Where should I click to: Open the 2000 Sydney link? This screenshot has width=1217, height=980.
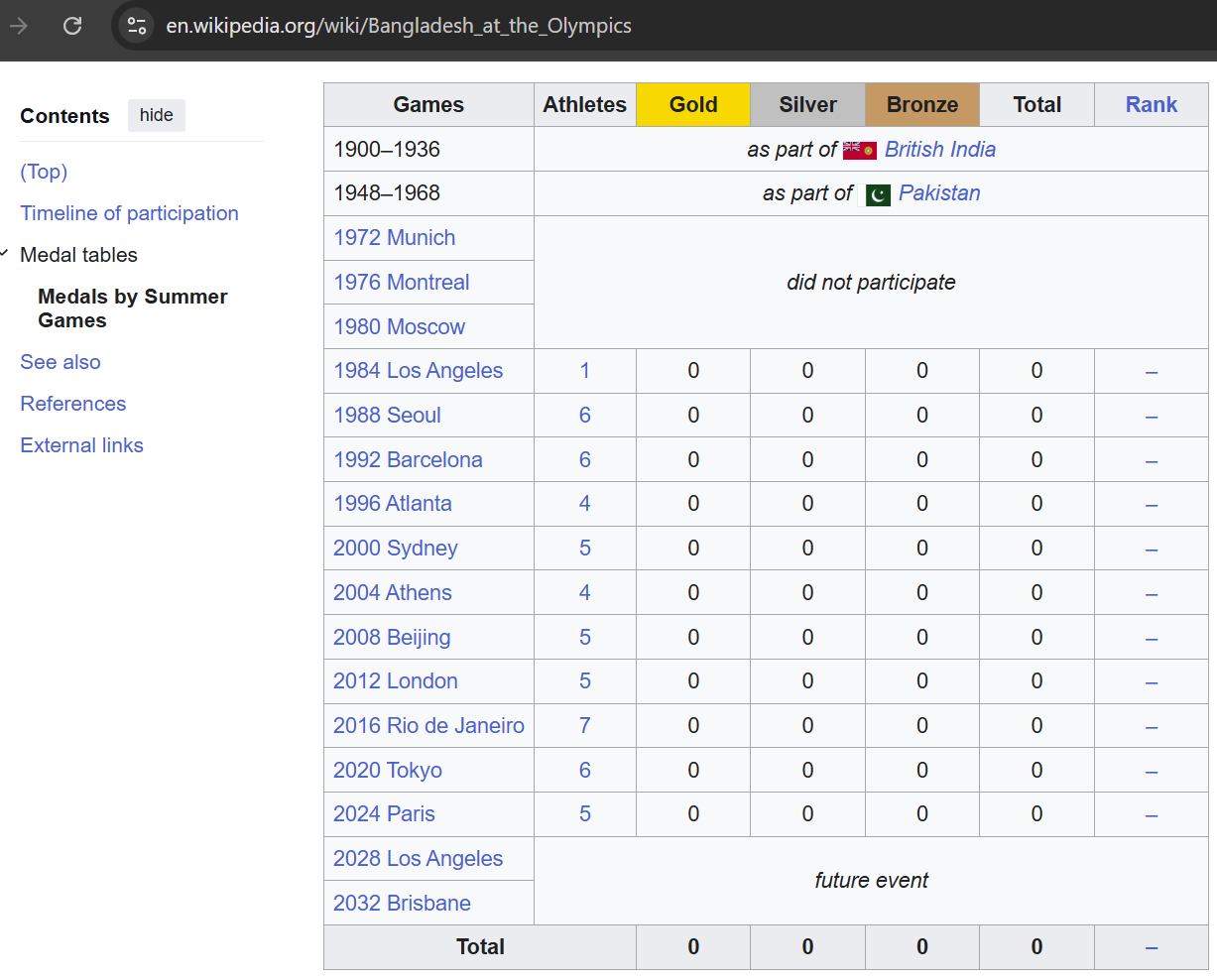coord(395,548)
